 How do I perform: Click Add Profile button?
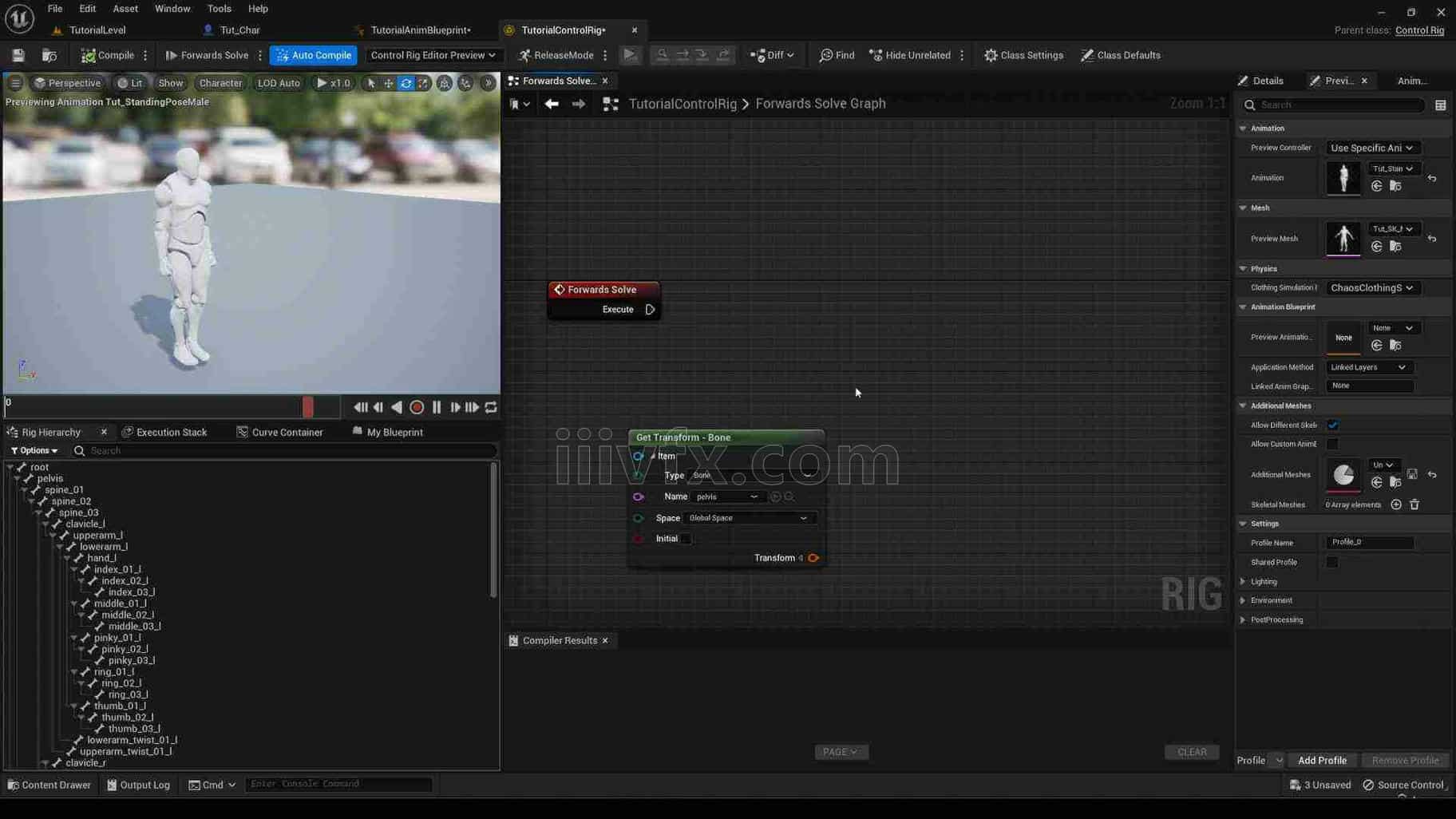1322,760
